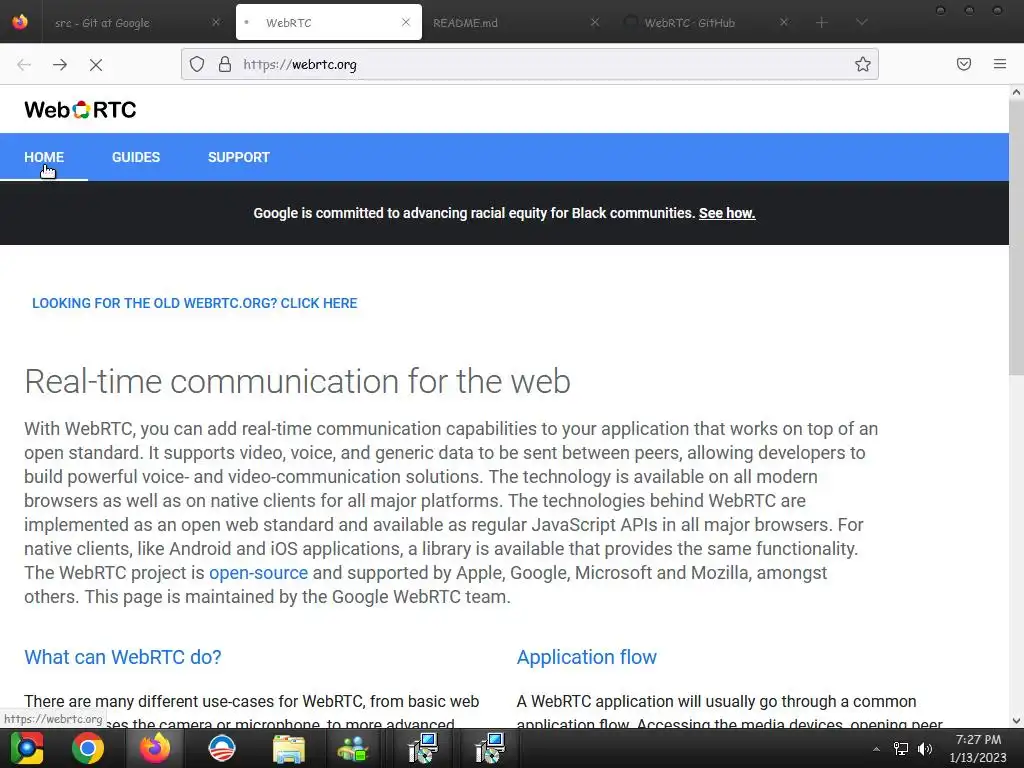Open the SUPPORT navigation item
Image resolution: width=1024 pixels, height=768 pixels.
[238, 157]
